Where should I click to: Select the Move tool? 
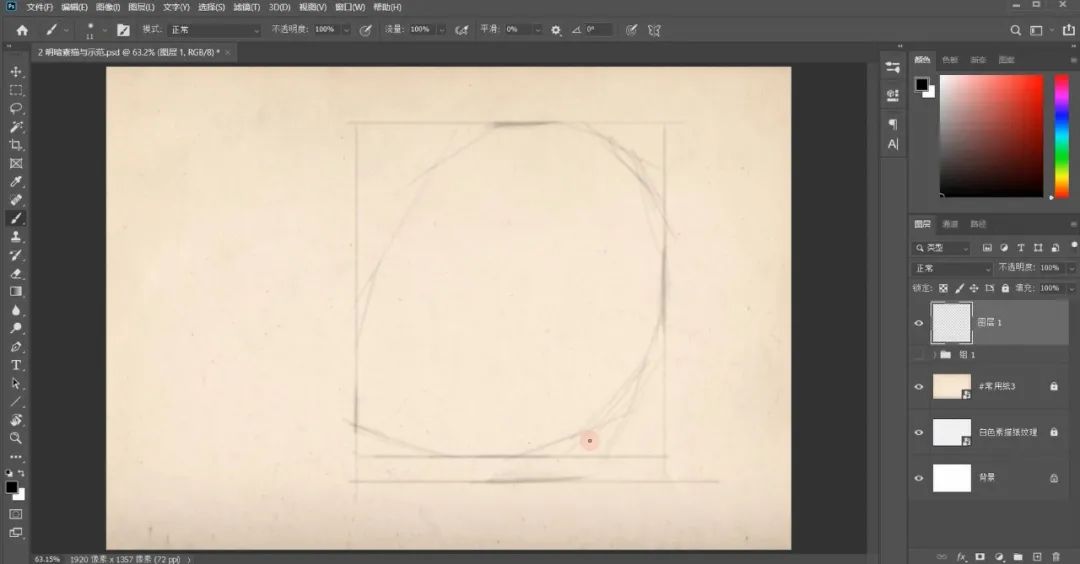click(16, 72)
